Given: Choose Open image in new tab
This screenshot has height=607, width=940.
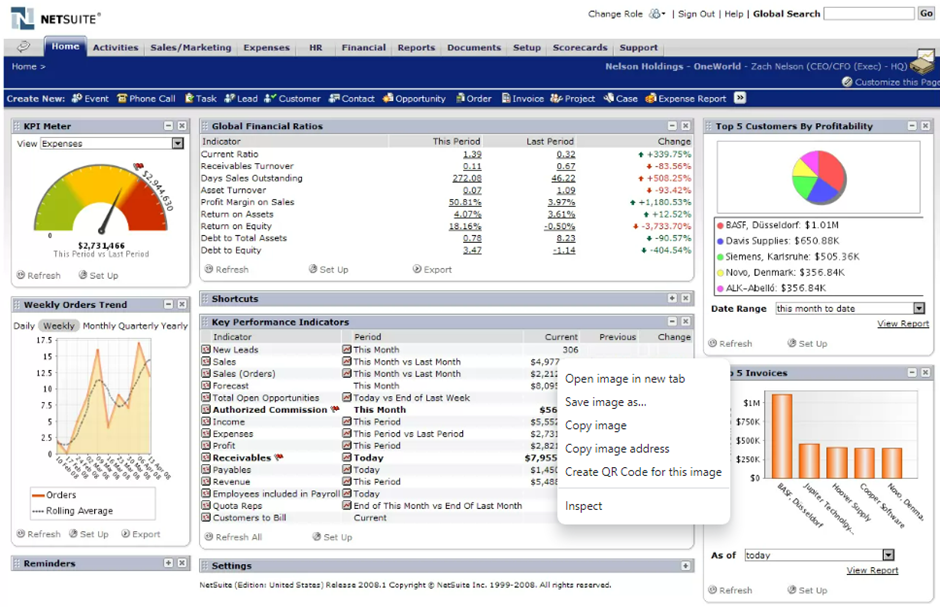Looking at the screenshot, I should pyautogui.click(x=625, y=379).
